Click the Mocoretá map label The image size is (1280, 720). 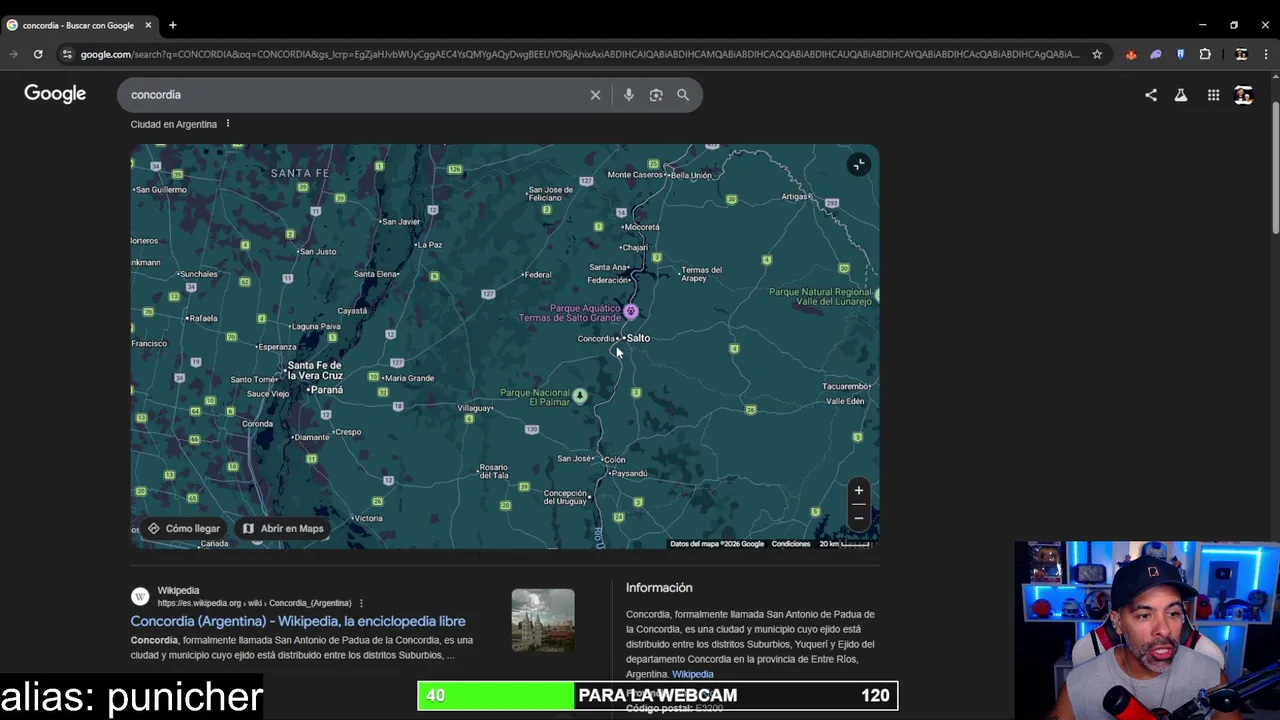[642, 227]
